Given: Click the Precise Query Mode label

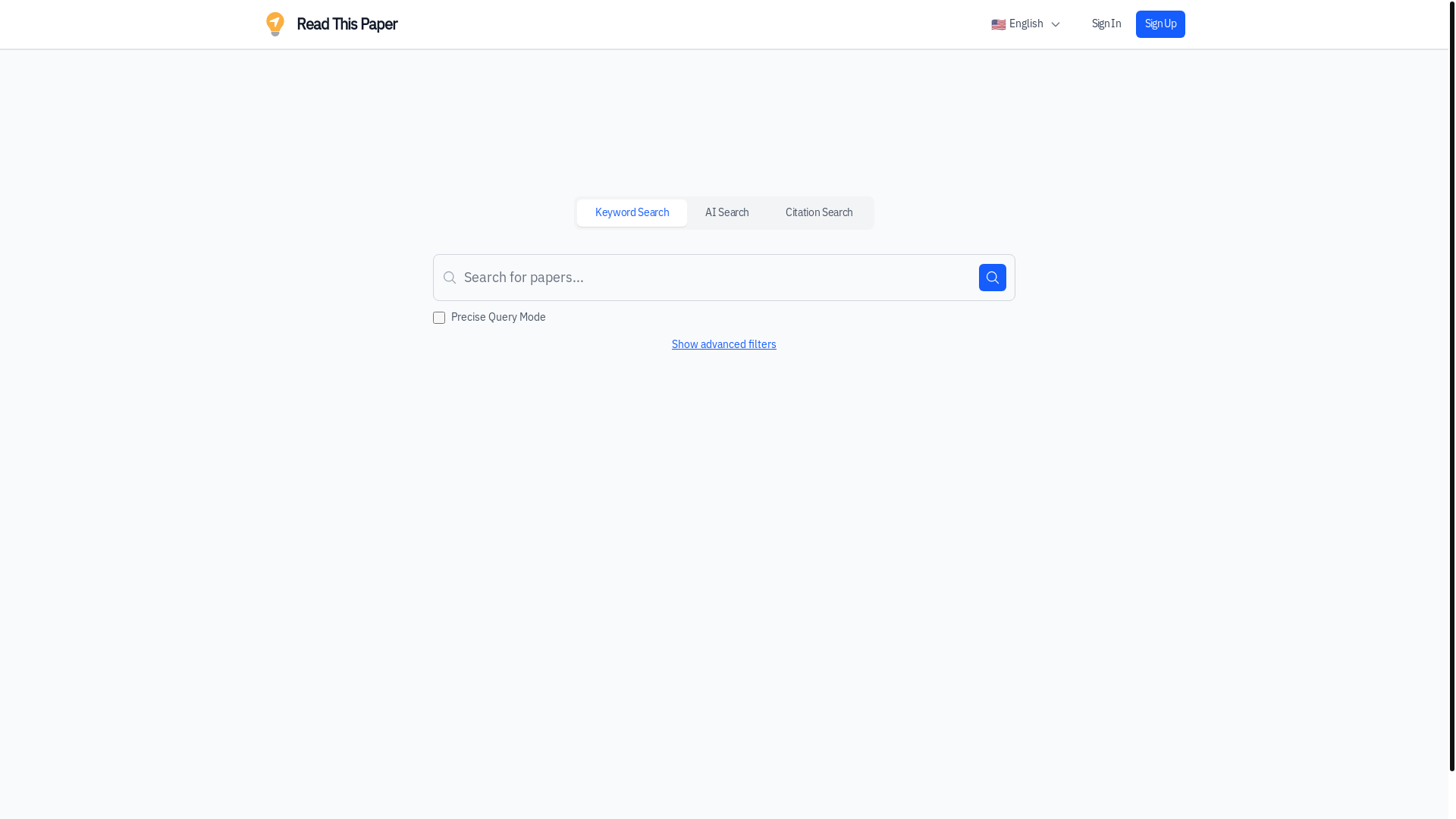Looking at the screenshot, I should (498, 318).
